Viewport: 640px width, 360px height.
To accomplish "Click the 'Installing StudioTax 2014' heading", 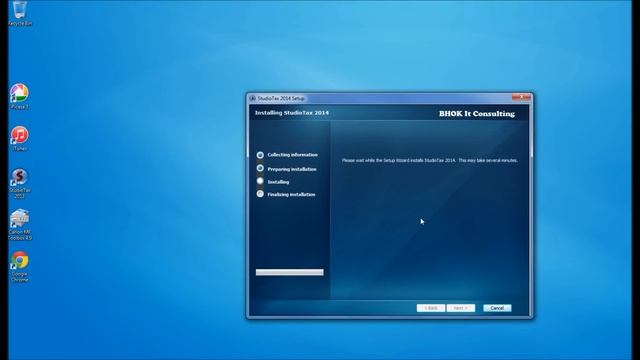I will 292,113.
